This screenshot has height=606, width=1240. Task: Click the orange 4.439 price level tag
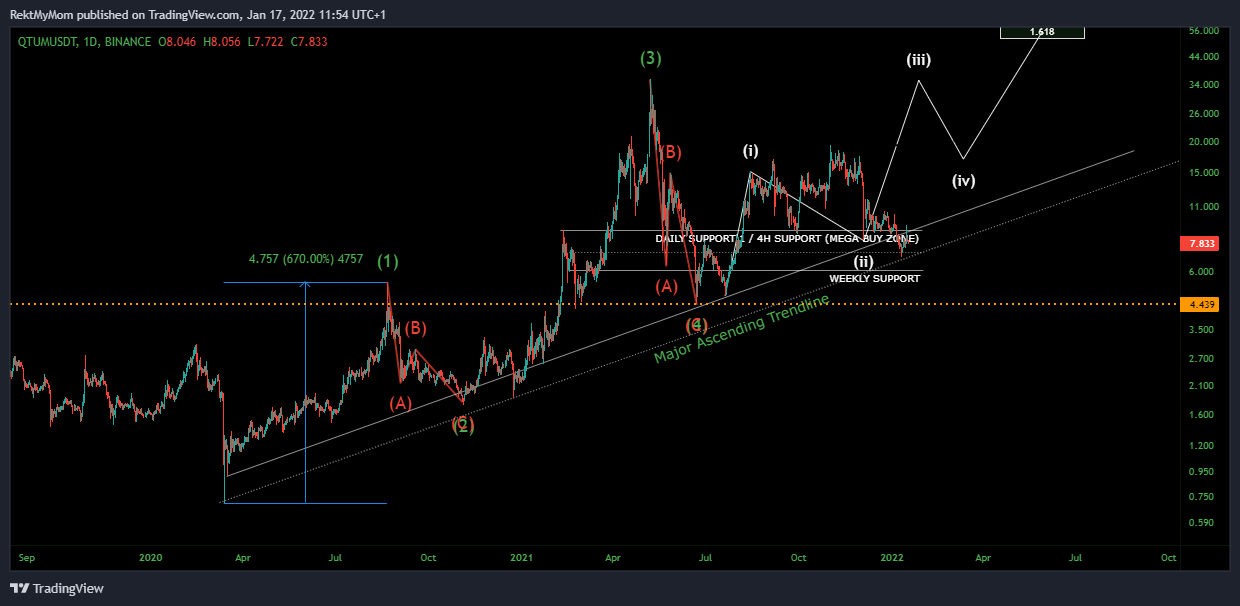[1197, 304]
